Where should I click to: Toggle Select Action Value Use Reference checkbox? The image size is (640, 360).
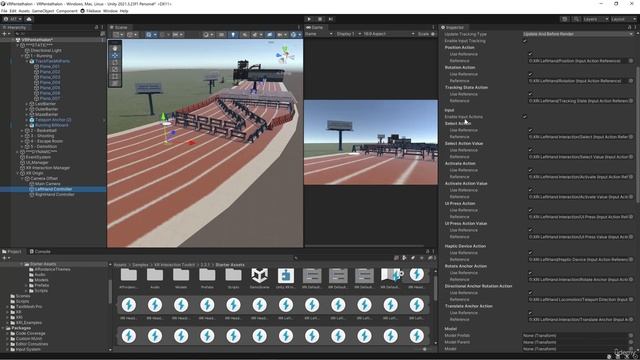click(530, 150)
